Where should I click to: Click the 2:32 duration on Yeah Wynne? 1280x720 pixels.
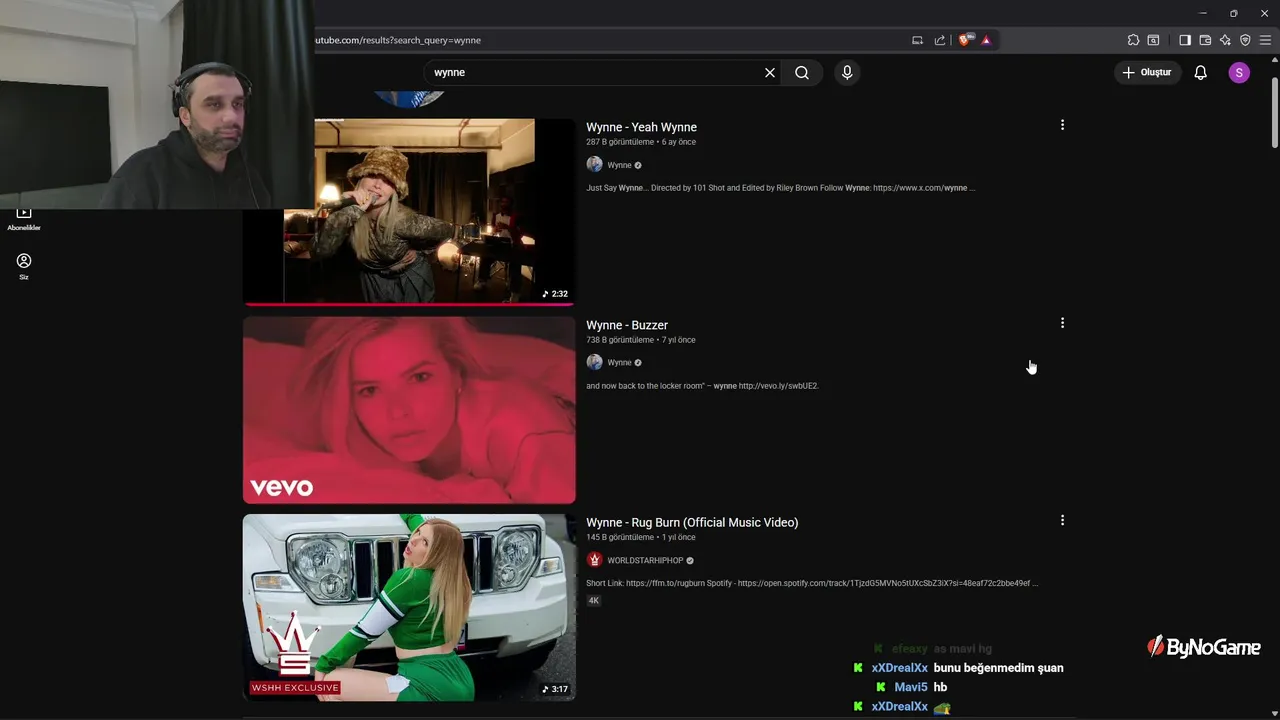pyautogui.click(x=555, y=294)
